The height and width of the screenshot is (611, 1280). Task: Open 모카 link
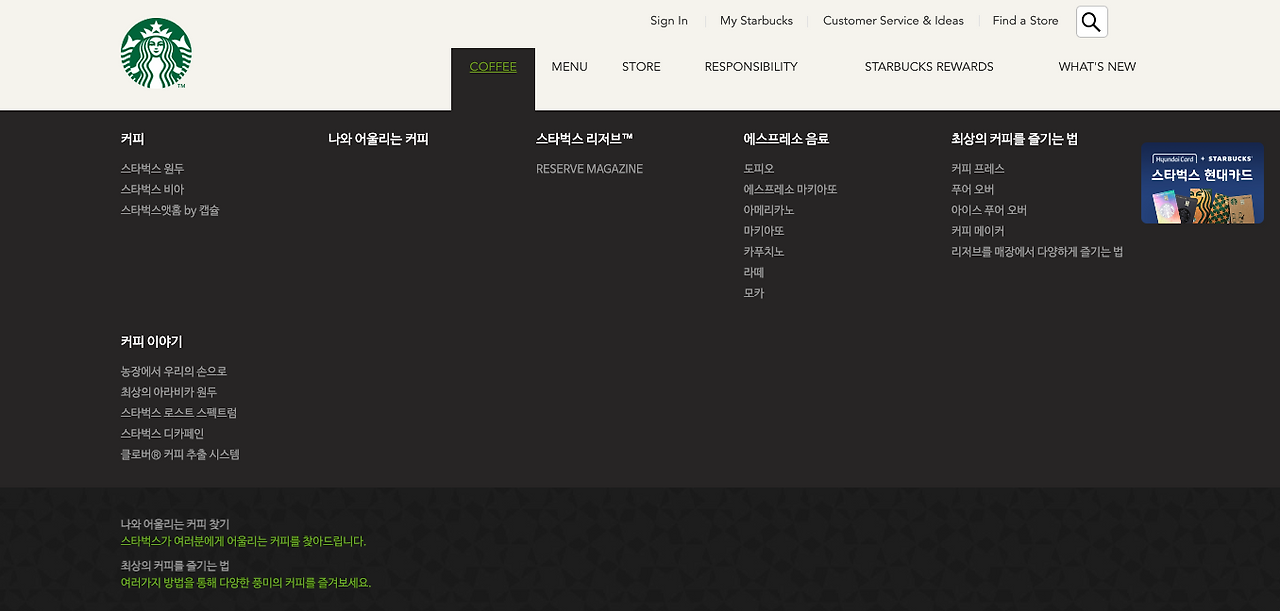click(753, 294)
